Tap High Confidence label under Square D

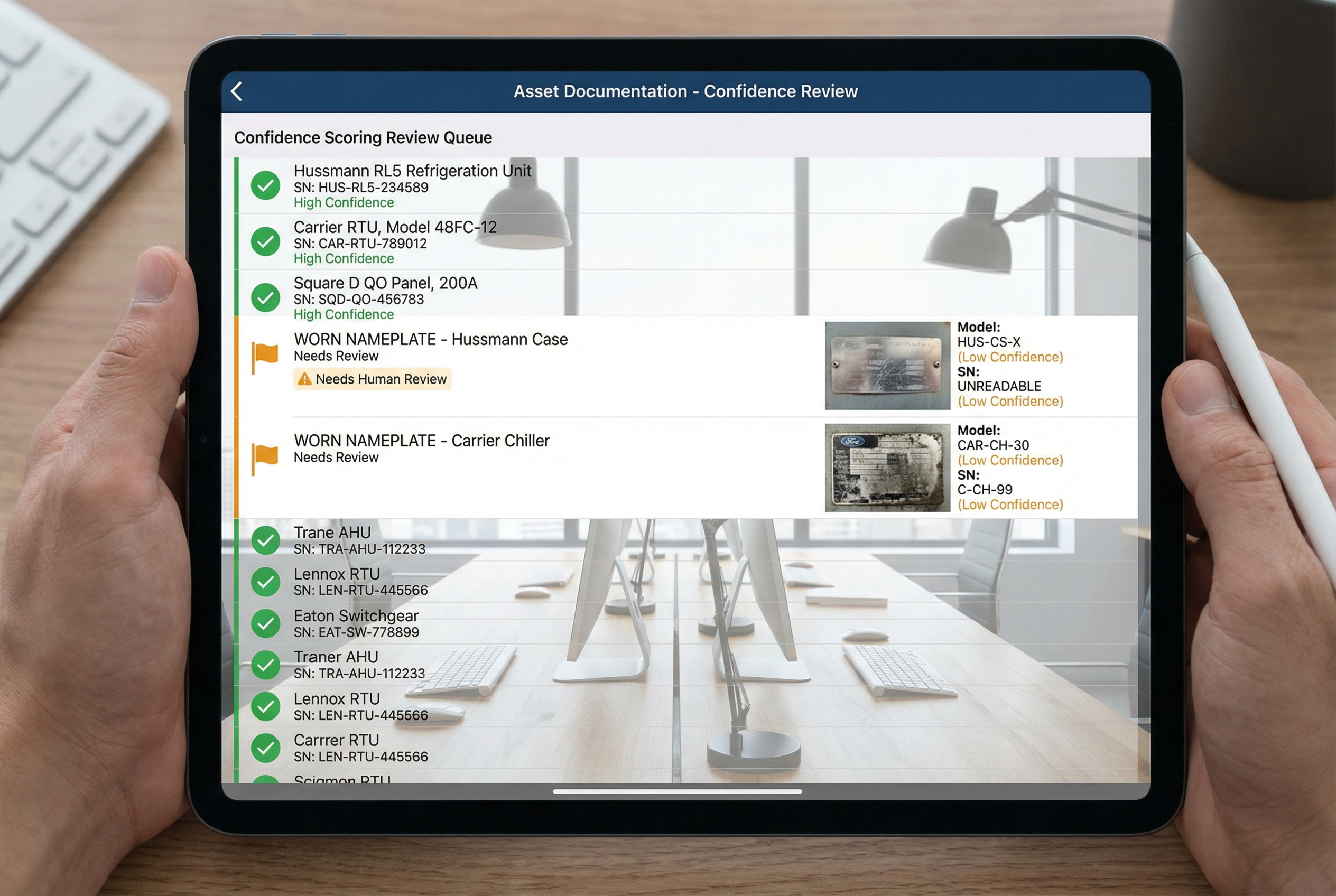(x=344, y=314)
